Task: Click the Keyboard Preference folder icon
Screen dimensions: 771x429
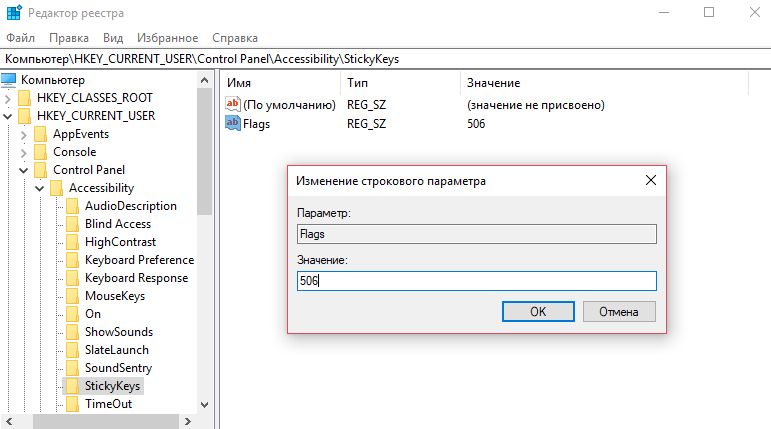Action: pyautogui.click(x=72, y=260)
